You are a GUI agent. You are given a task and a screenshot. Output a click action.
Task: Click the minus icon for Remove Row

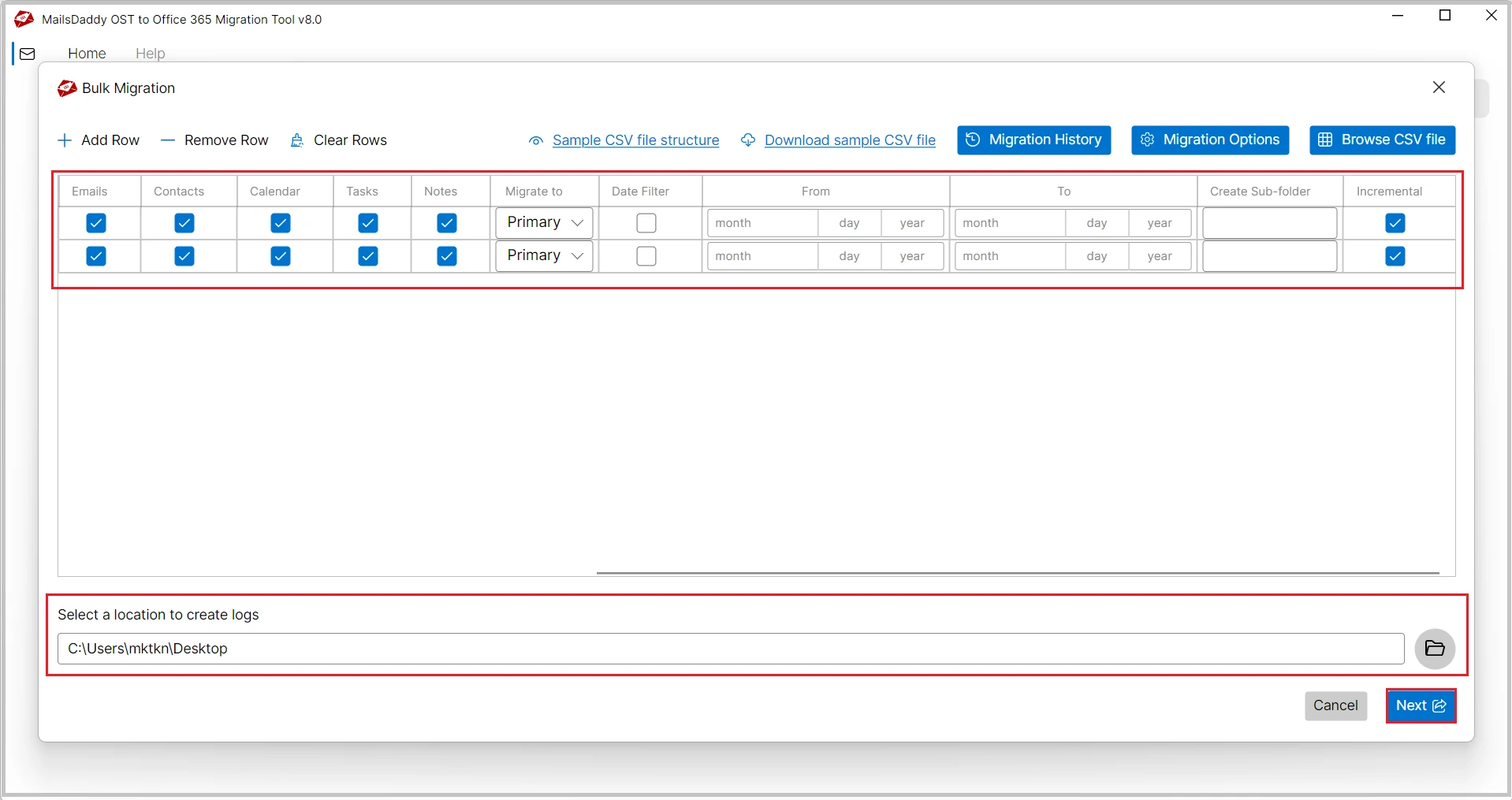pos(167,140)
